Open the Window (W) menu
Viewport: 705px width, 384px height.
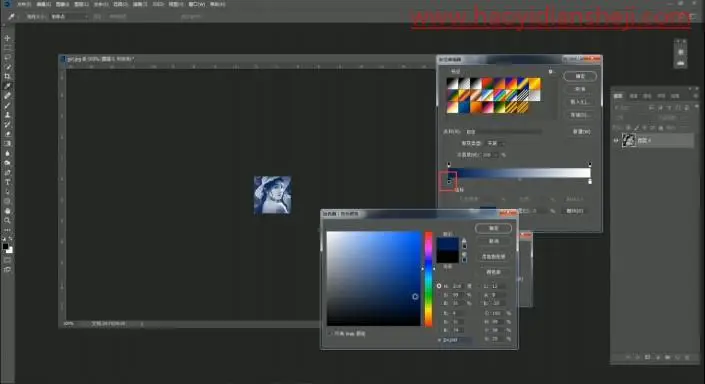point(196,4)
